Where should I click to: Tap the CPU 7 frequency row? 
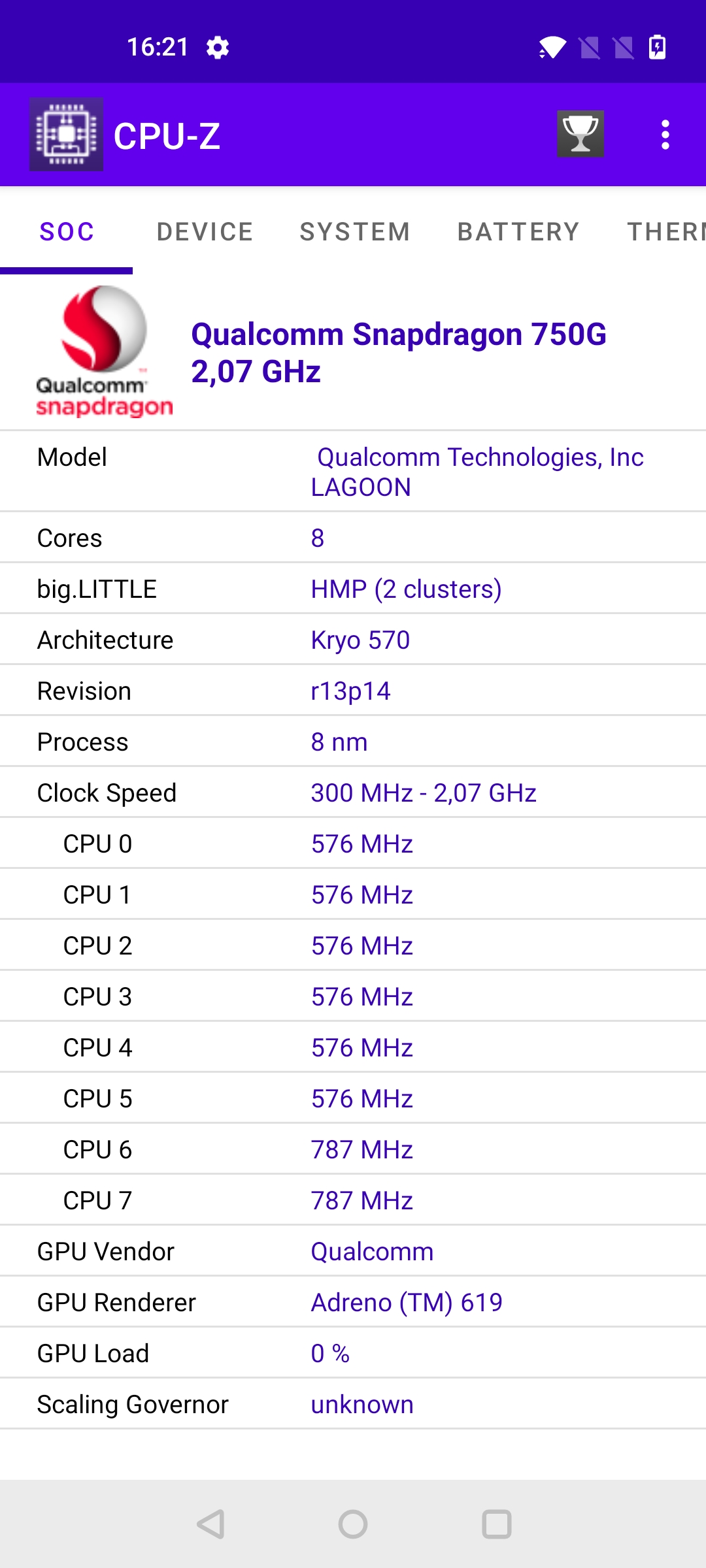[x=353, y=1200]
